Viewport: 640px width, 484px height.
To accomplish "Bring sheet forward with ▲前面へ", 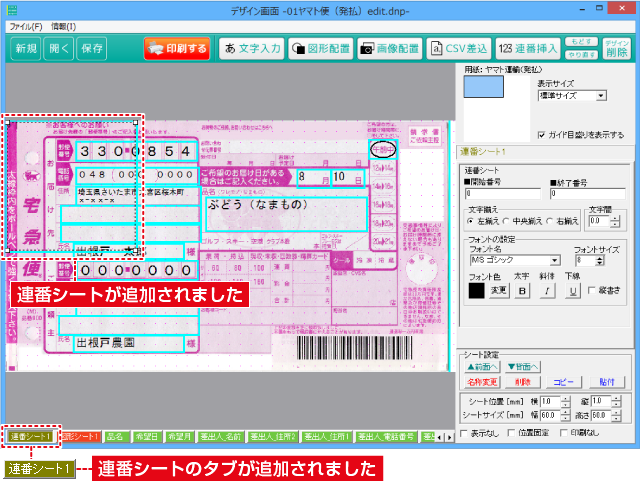I will [x=482, y=367].
